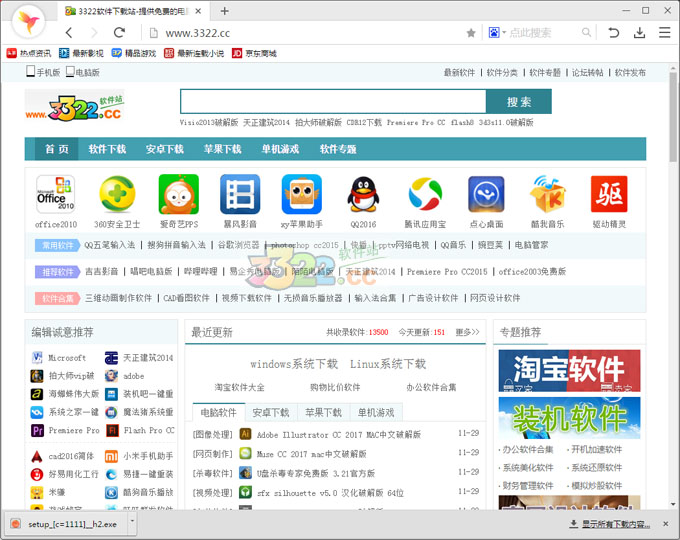
Task: Open downloaded setup_[c=1111]_h2.exe item
Action: (66, 524)
